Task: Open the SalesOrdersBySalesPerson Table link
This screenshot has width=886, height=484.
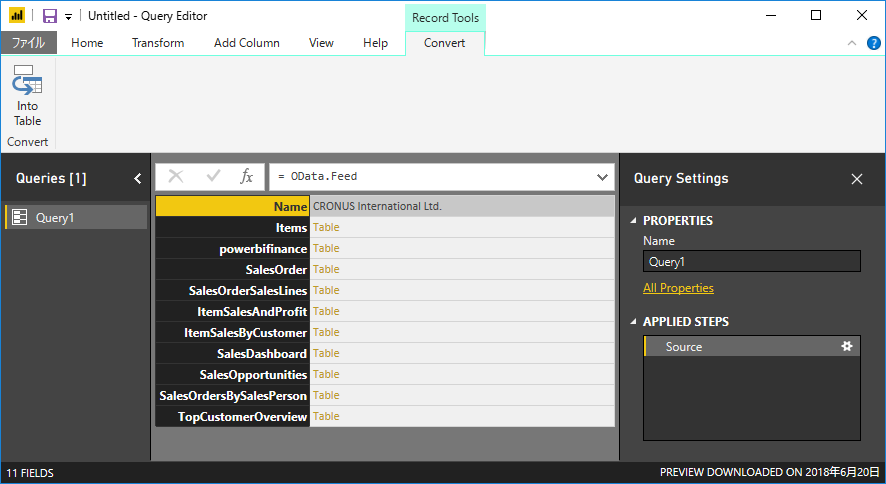Action: (326, 395)
